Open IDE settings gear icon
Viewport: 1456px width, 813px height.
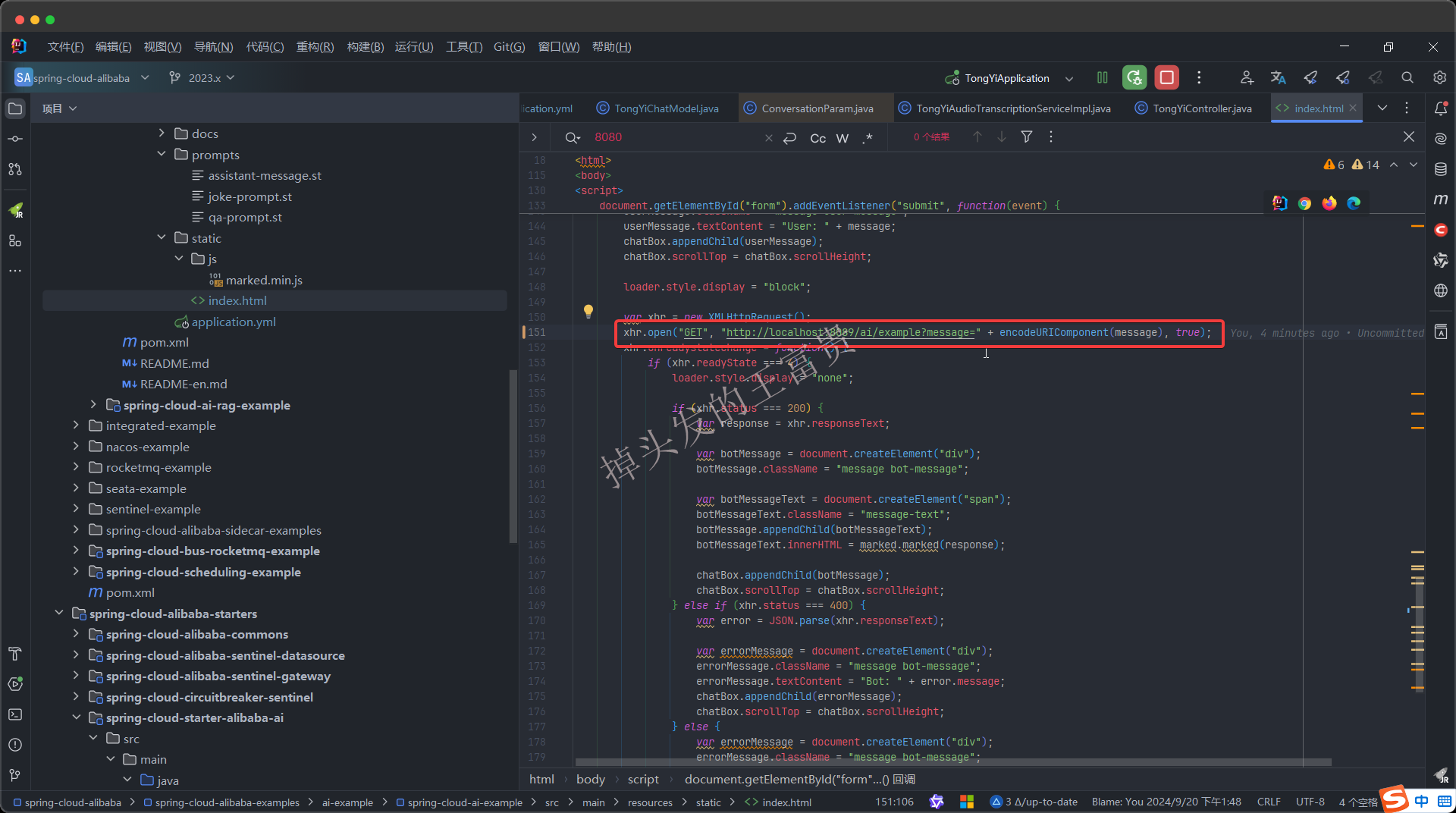tap(1439, 77)
